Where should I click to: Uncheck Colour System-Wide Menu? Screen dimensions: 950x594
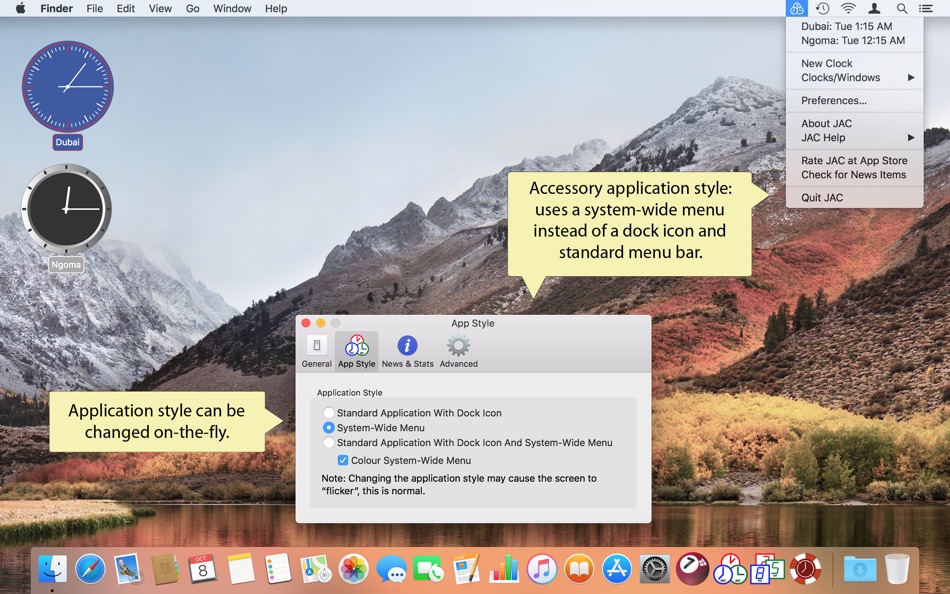(343, 459)
